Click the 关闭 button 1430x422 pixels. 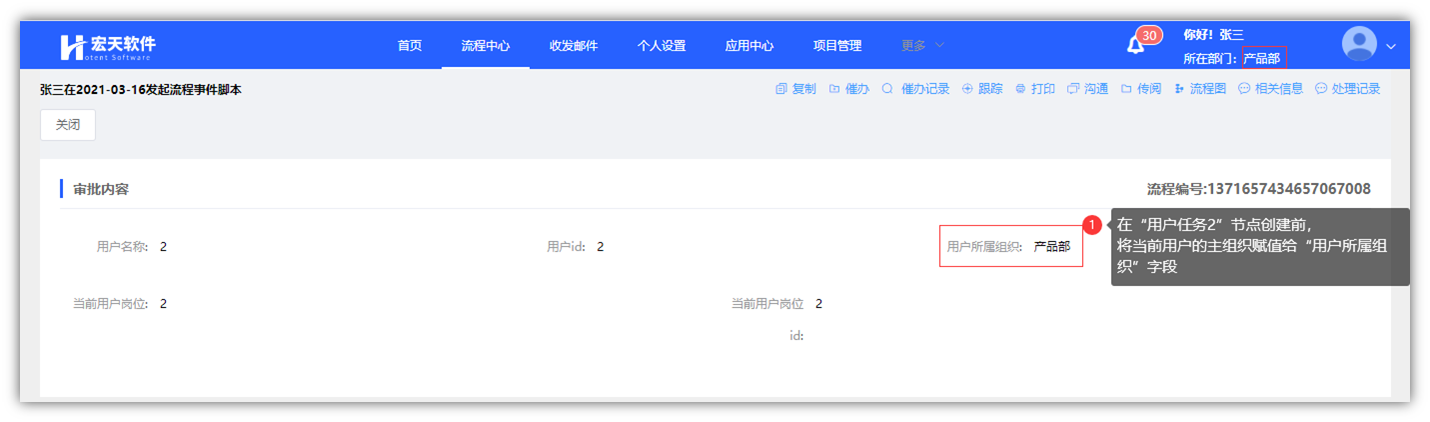[68, 125]
